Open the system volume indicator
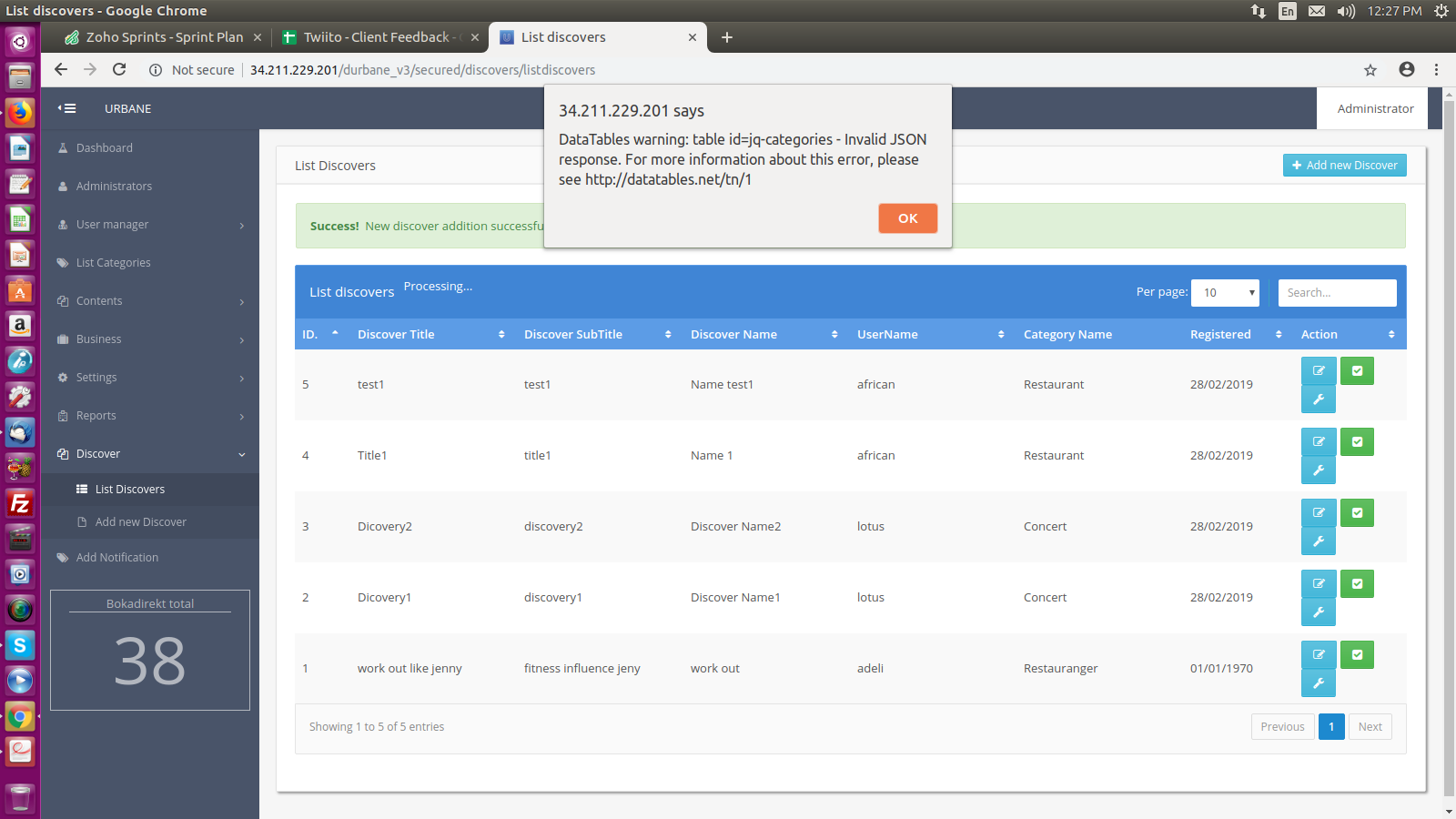1456x819 pixels. point(1346,11)
